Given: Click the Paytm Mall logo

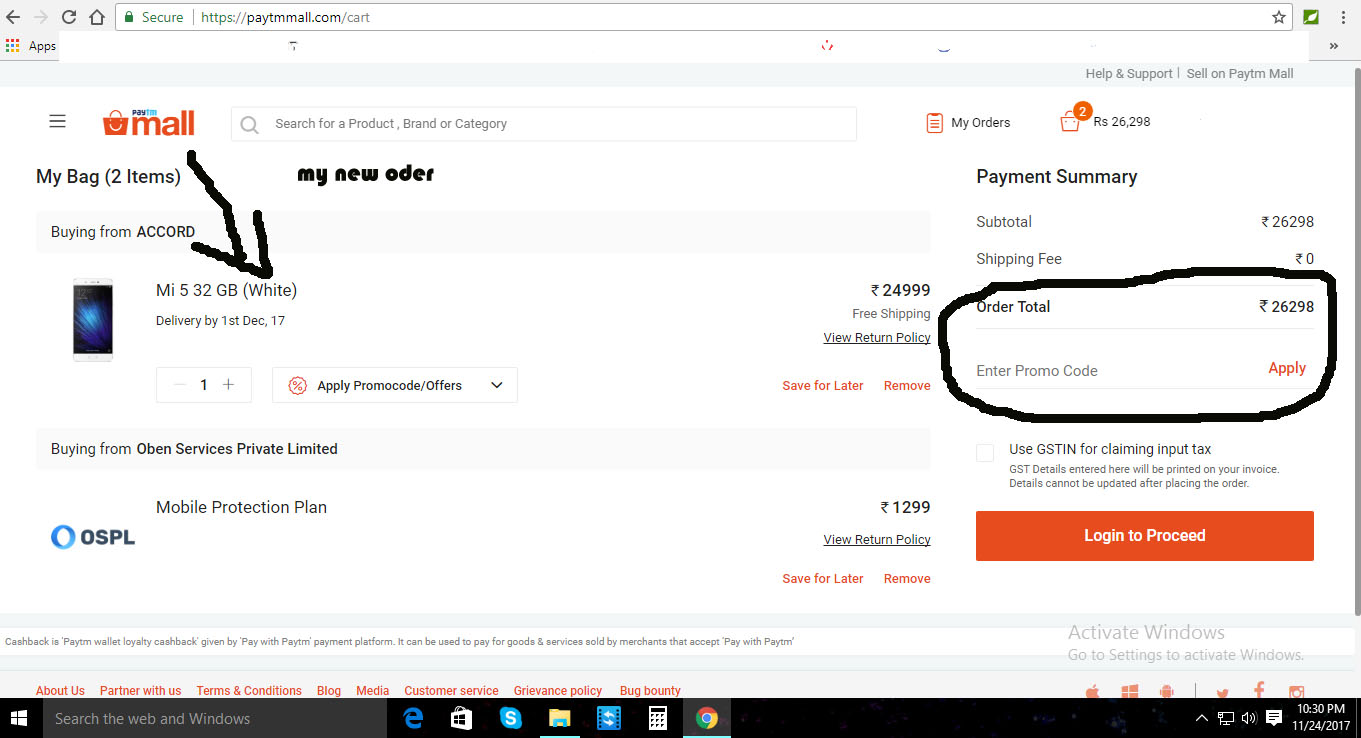Looking at the screenshot, I should point(148,122).
